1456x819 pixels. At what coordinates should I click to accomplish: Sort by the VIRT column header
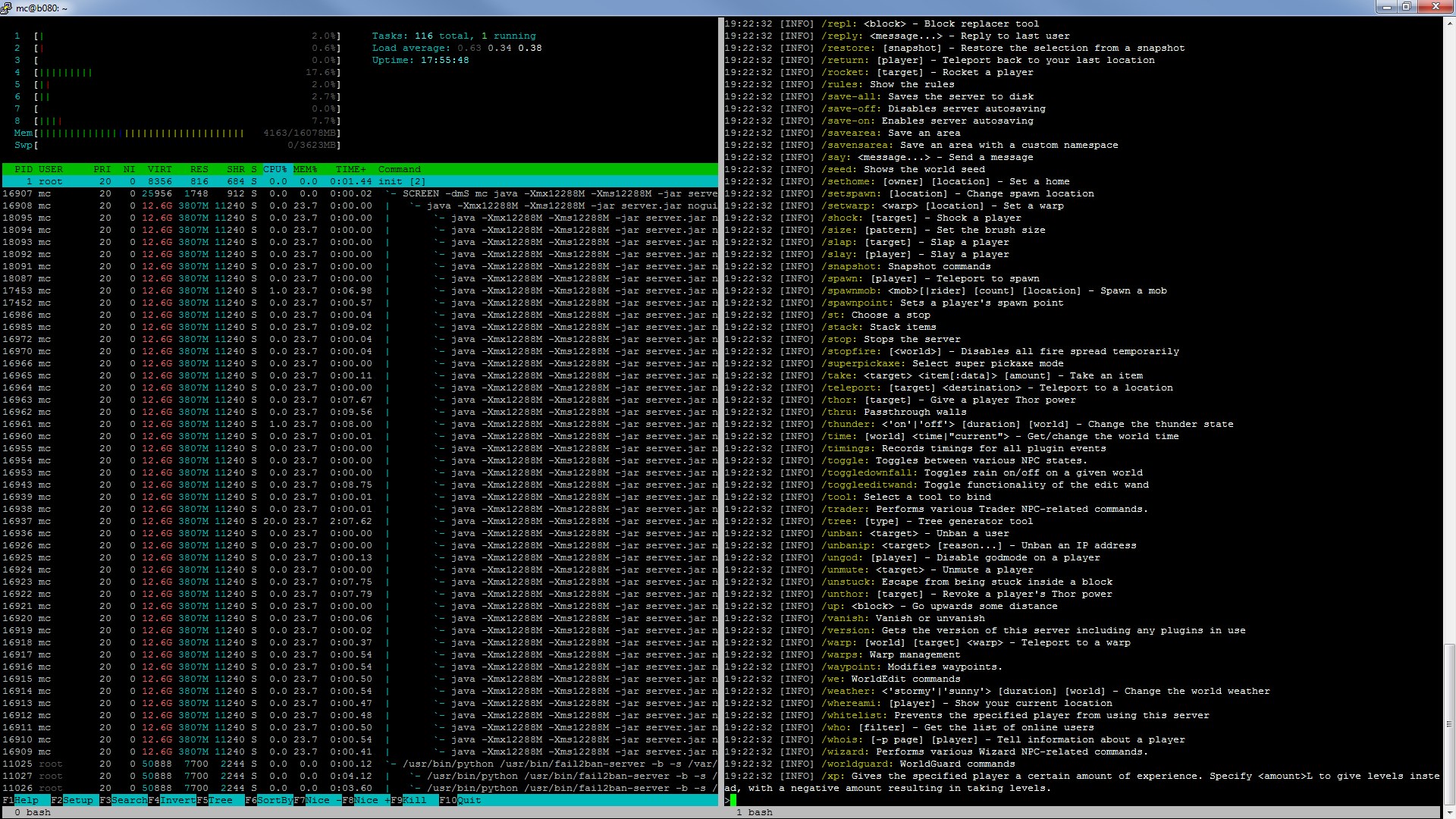tap(160, 169)
